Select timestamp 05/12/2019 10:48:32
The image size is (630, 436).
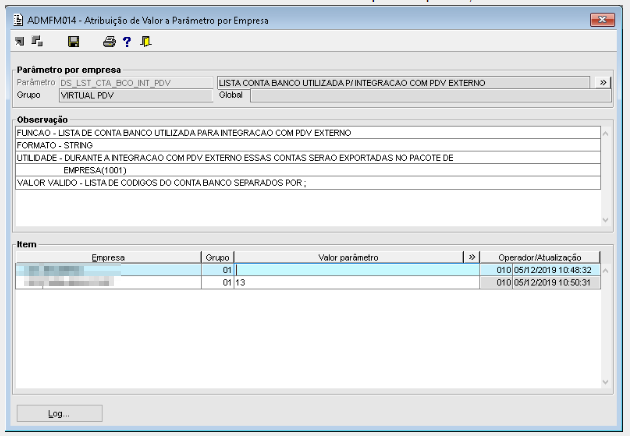[x=556, y=270]
